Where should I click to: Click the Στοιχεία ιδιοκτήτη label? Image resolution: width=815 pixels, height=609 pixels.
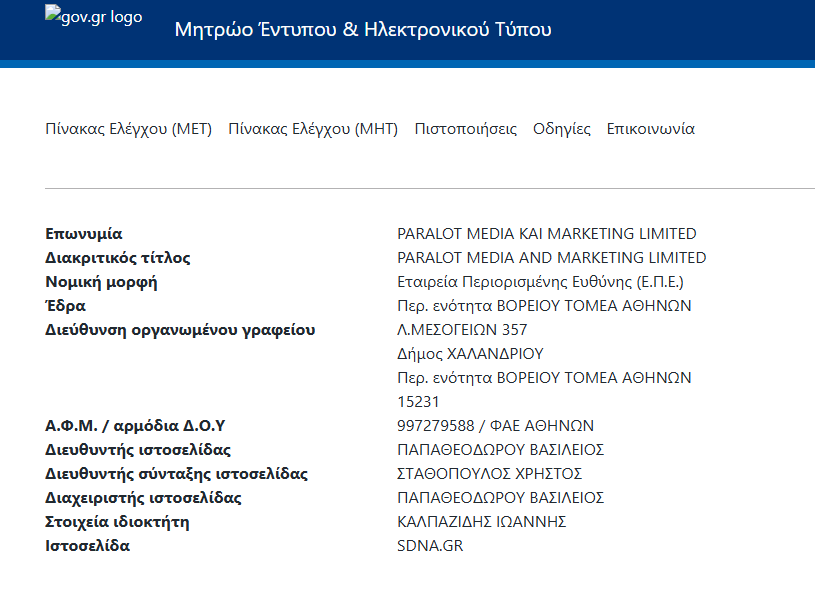117,522
